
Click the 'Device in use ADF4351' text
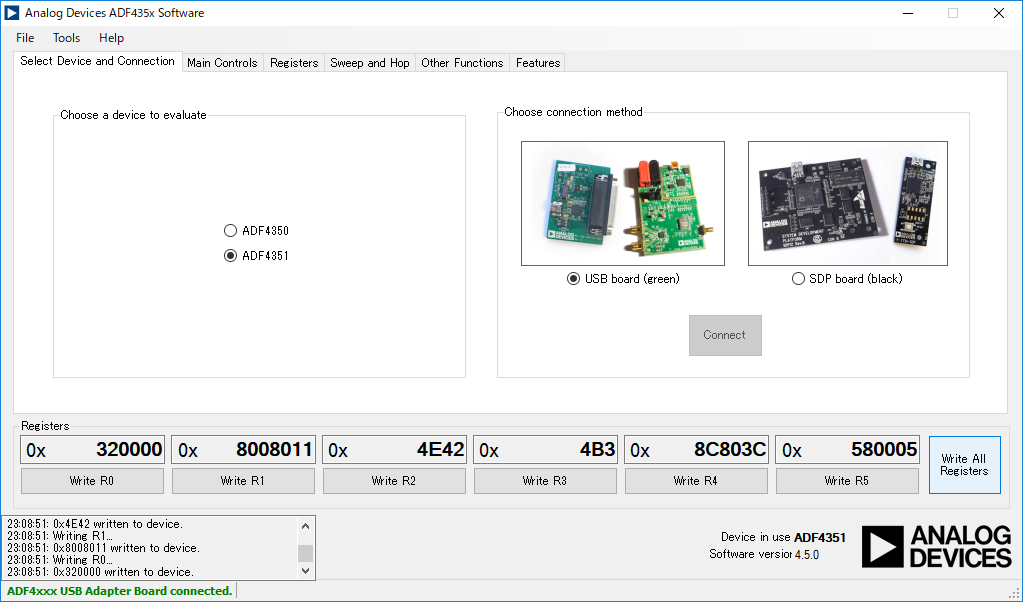pyautogui.click(x=783, y=537)
